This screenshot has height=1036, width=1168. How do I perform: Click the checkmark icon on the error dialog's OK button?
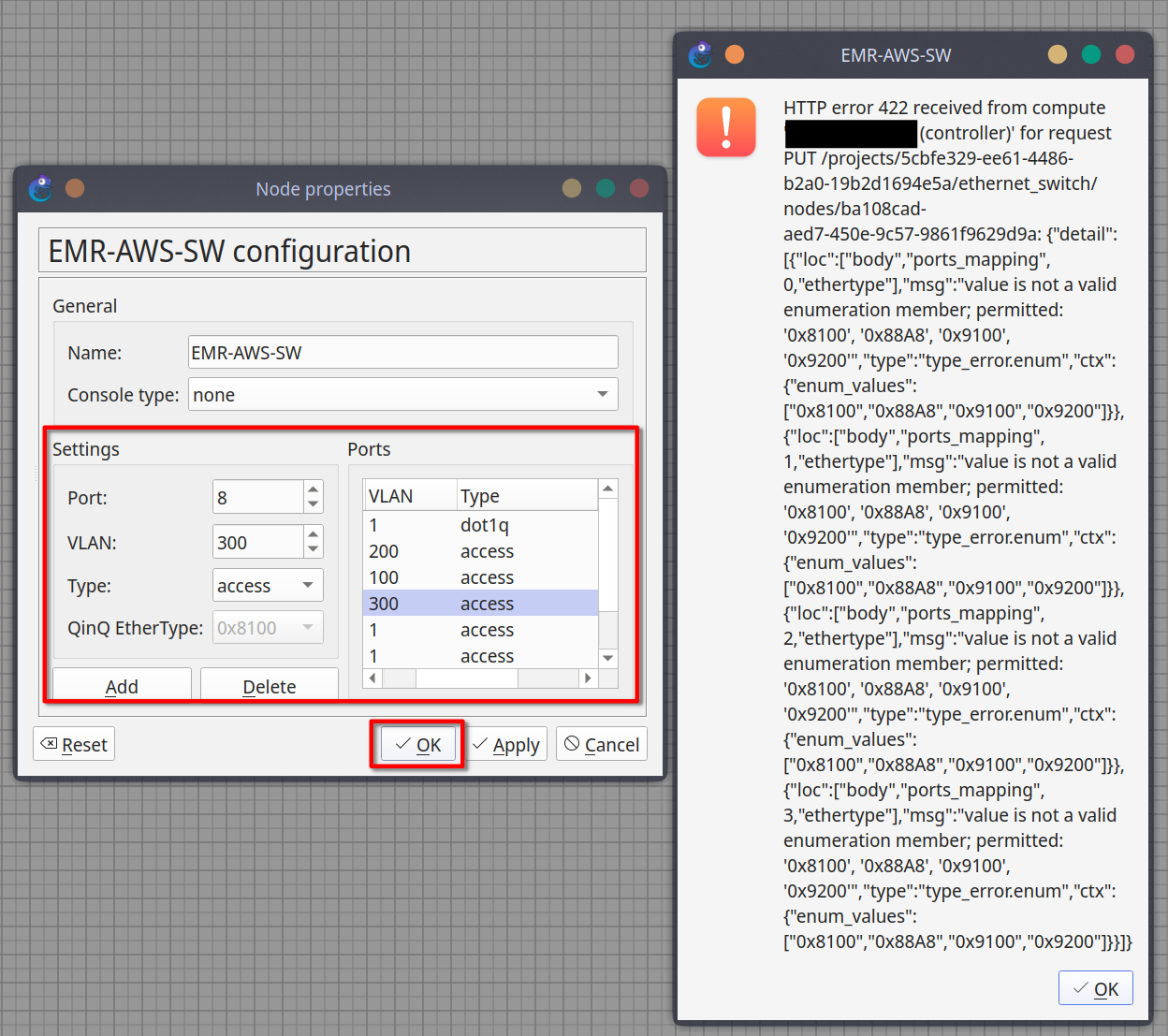(x=1081, y=988)
